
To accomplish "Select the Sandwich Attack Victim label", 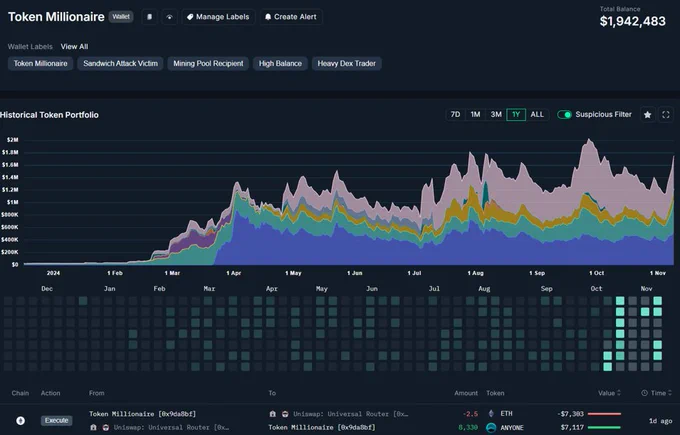I will (121, 63).
